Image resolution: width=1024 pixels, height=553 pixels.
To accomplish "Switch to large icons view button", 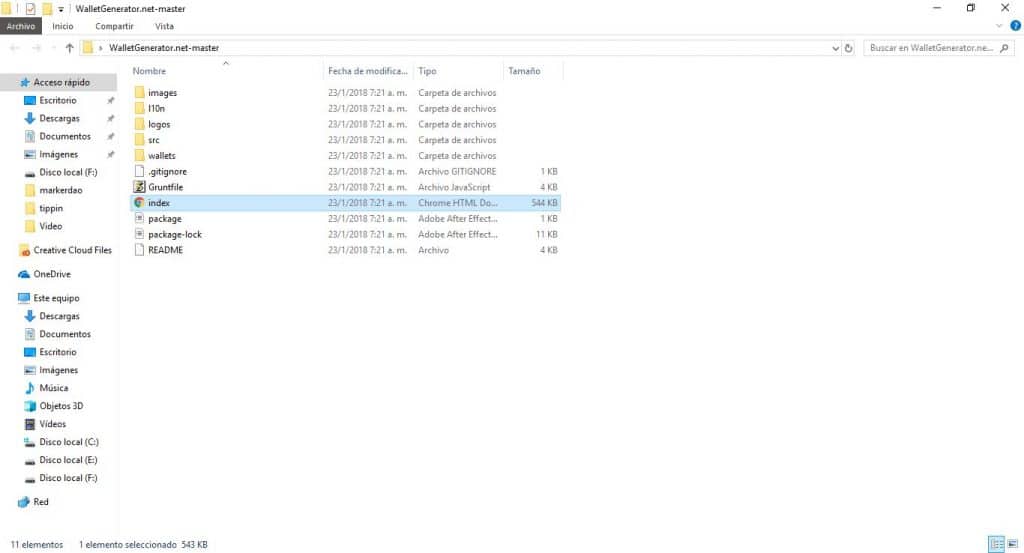I will coord(1013,544).
